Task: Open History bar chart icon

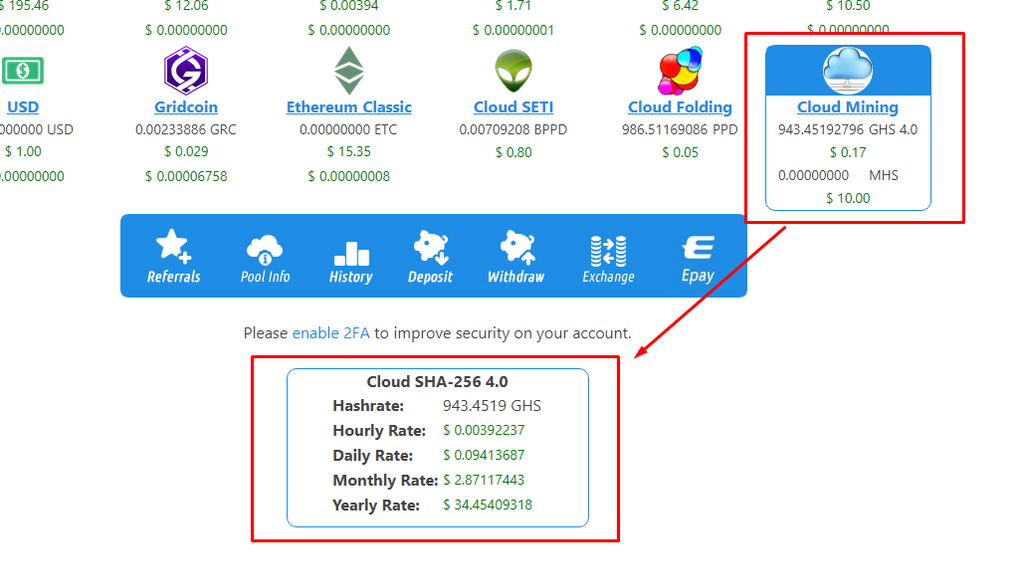Action: (351, 263)
